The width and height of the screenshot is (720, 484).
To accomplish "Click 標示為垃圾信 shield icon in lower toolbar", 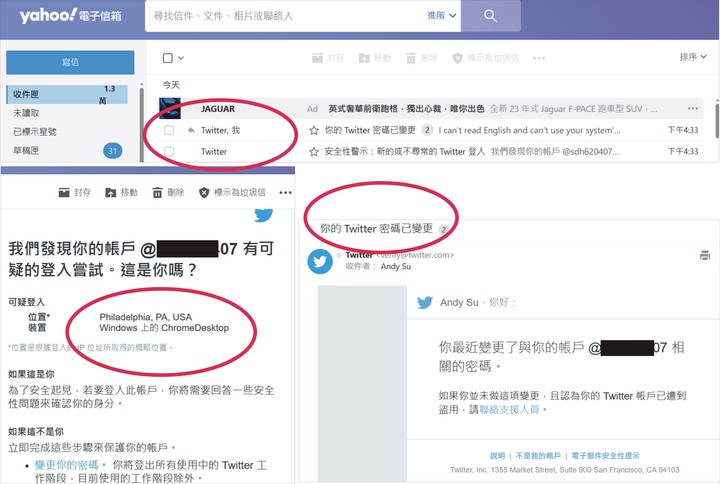I will click(x=204, y=192).
